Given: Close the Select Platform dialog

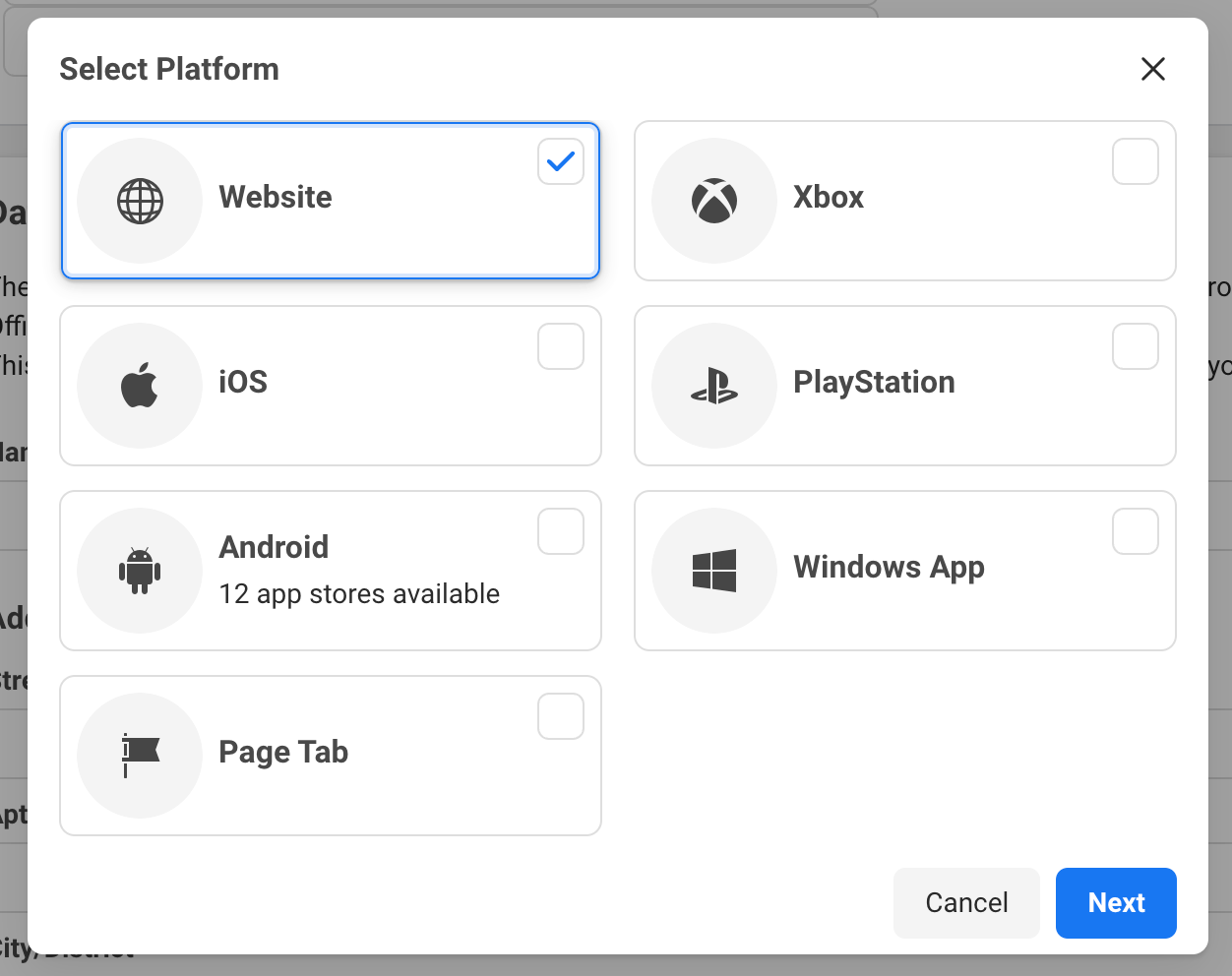Looking at the screenshot, I should click(x=1152, y=69).
